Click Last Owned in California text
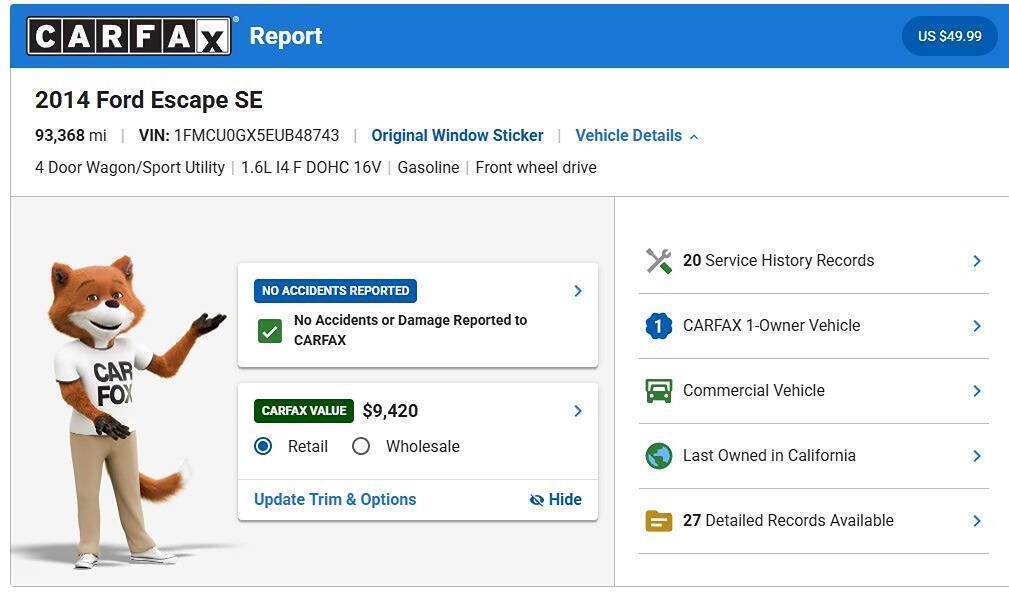 769,455
